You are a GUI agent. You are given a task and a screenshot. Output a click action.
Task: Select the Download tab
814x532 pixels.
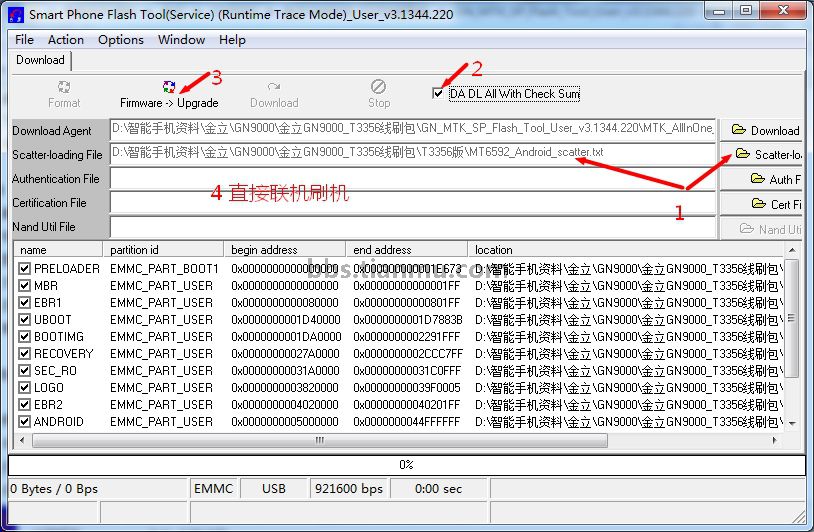click(x=40, y=60)
